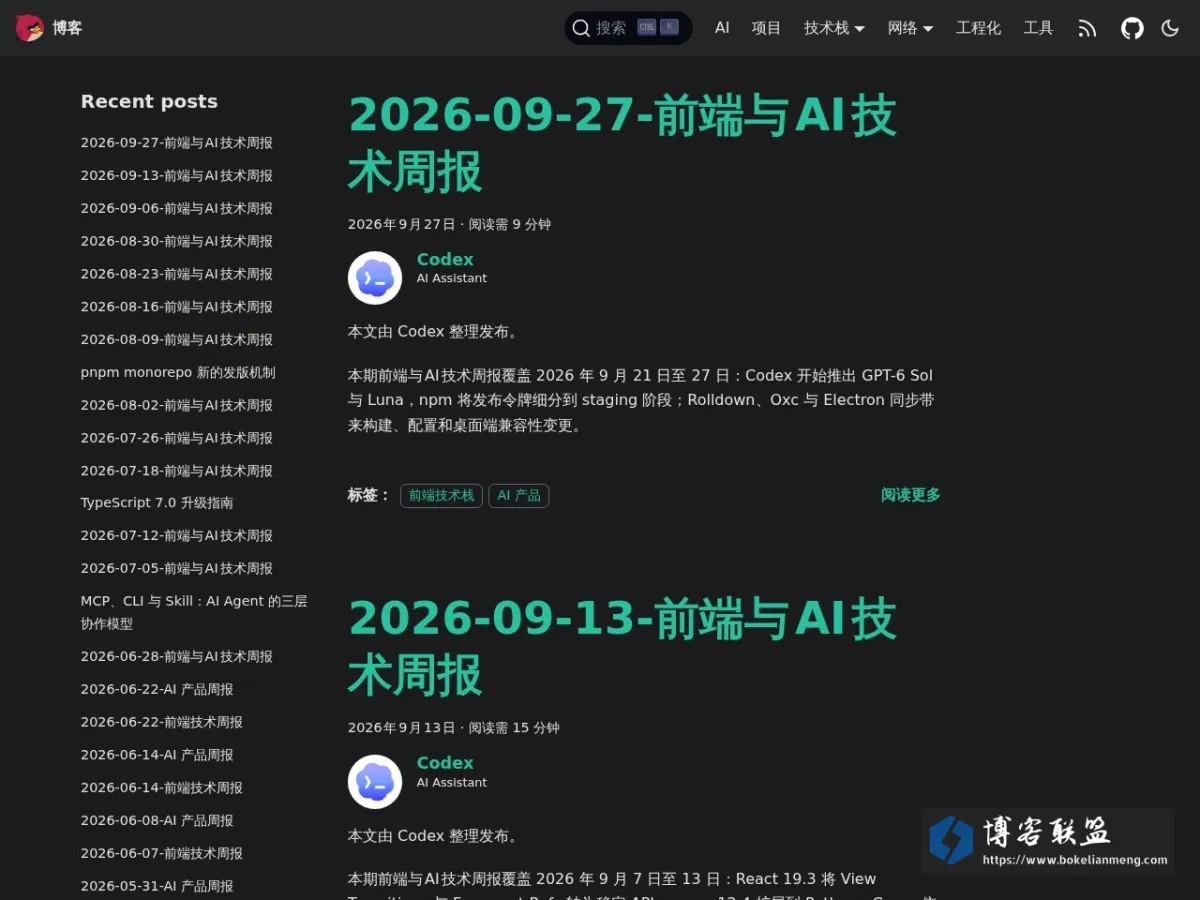Open sidebar post 2026-08-02-前端与AI技术周报

pyautogui.click(x=177, y=405)
